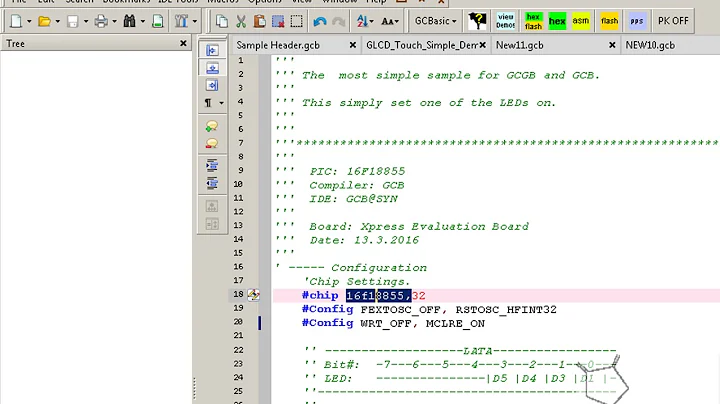The width and height of the screenshot is (720, 404).
Task: Open the A-Z sort dropdown
Action: 365,21
